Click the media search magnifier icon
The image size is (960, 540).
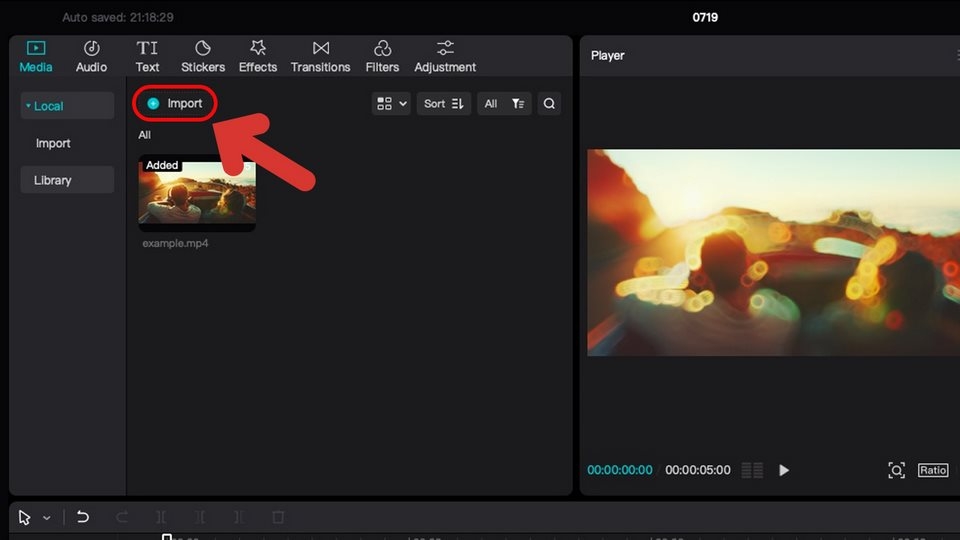coord(549,103)
